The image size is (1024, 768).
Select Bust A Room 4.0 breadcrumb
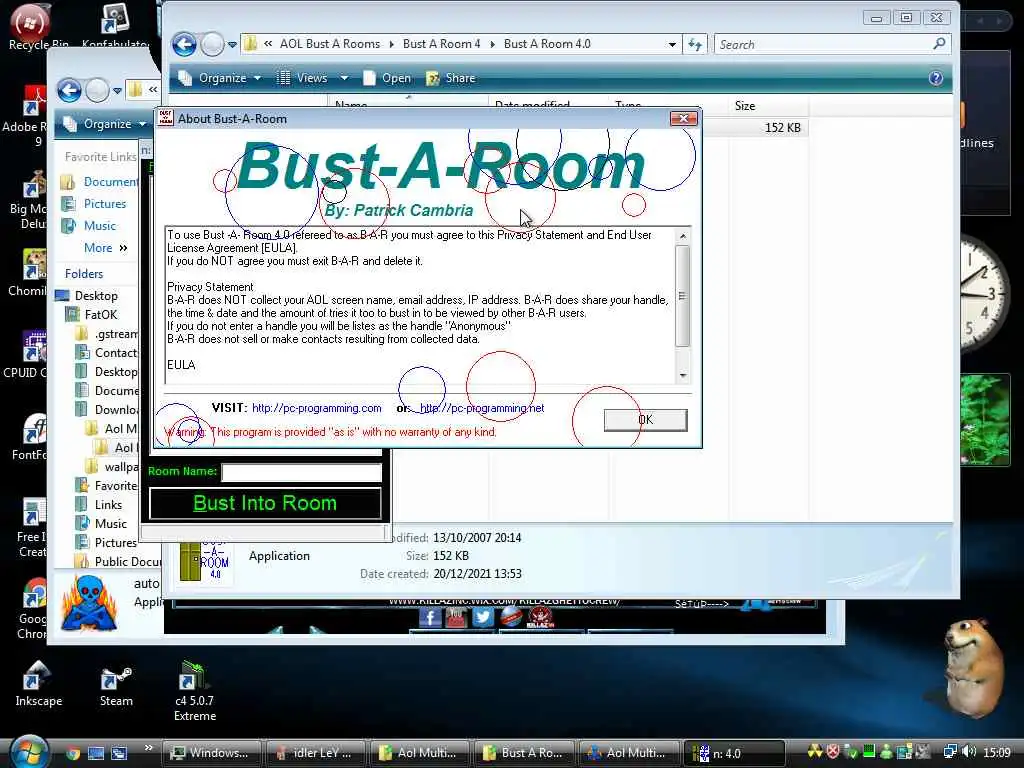pyautogui.click(x=547, y=44)
